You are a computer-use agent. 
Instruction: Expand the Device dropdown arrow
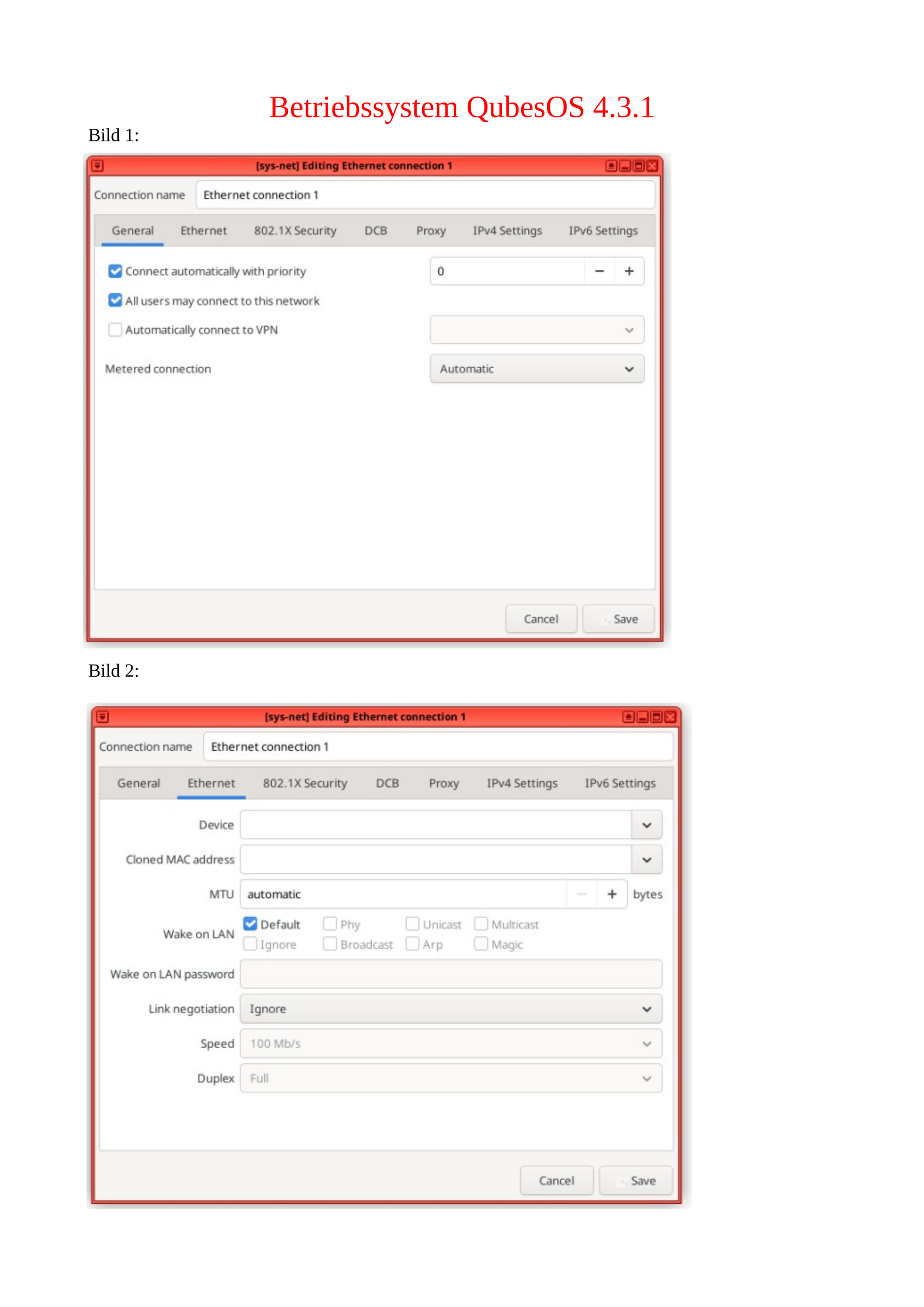pos(647,825)
